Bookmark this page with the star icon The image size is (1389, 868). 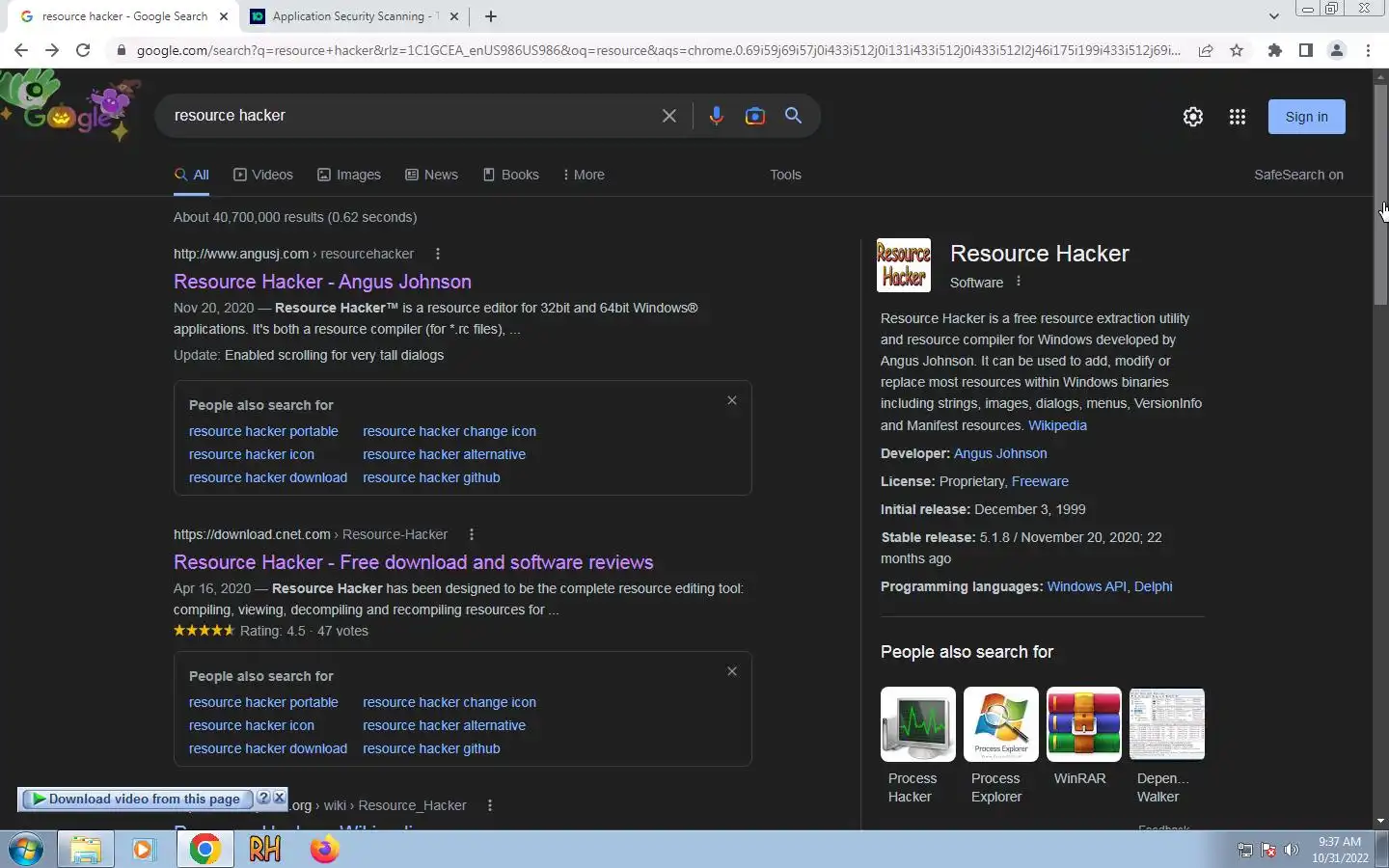[x=1237, y=50]
